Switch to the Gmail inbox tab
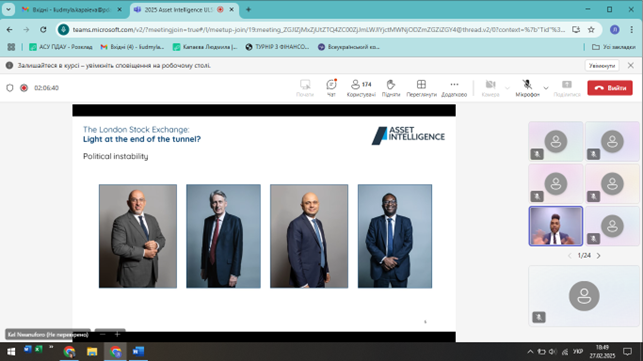The height and width of the screenshot is (361, 643). point(72,9)
